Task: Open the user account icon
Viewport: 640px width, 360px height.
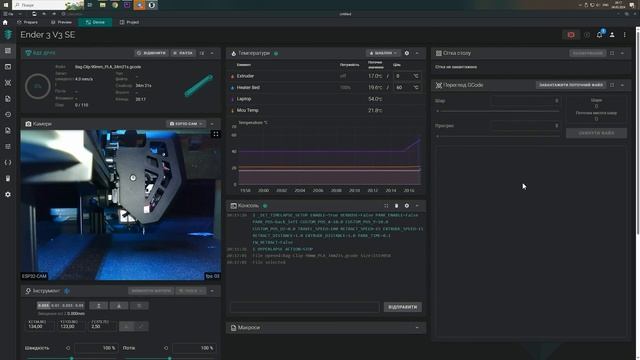Action: 612,35
